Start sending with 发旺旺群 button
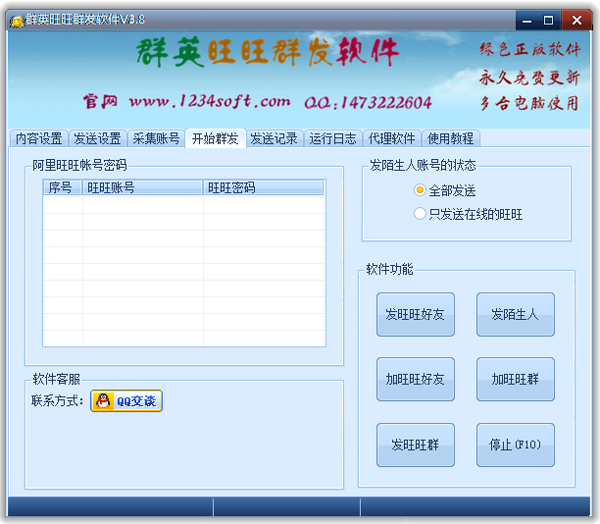Viewport: 600px width, 524px height. 415,444
